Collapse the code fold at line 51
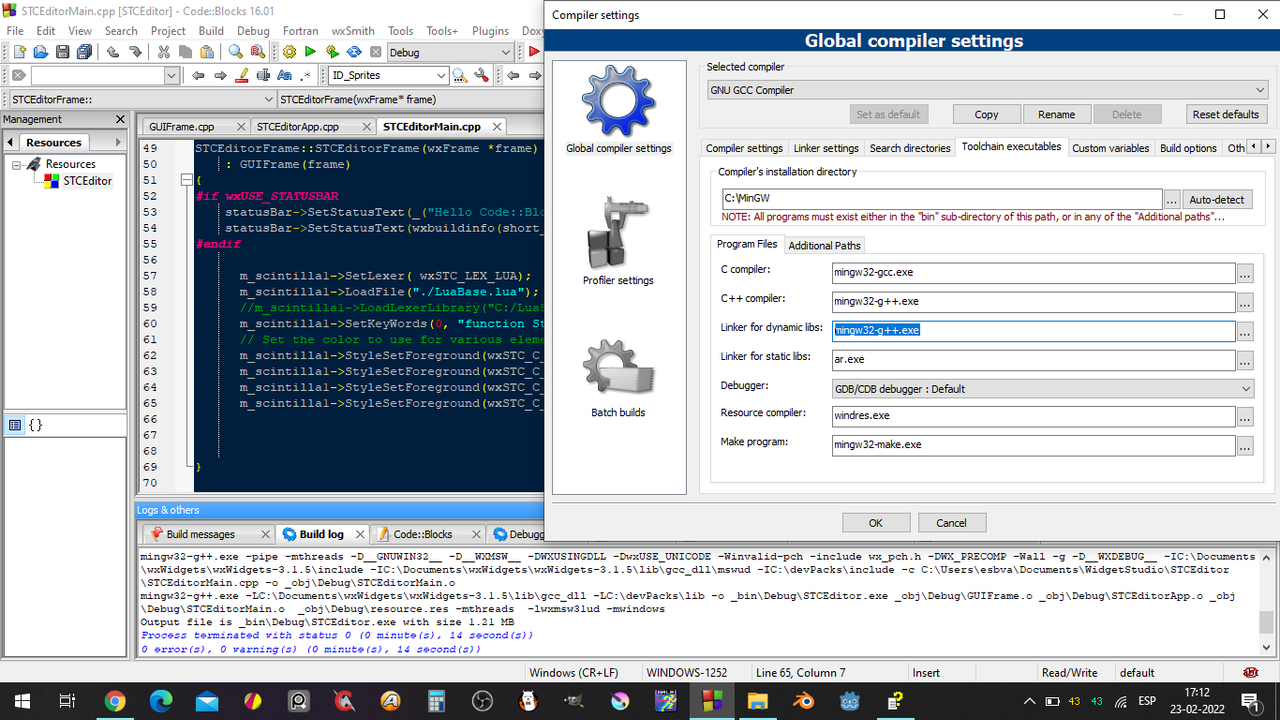The width and height of the screenshot is (1280, 720). [185, 180]
